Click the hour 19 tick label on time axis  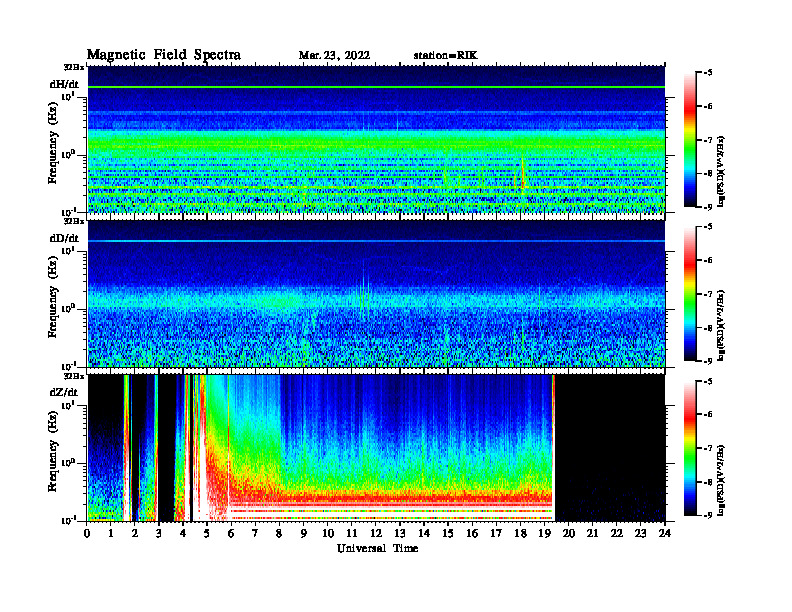pyautogui.click(x=544, y=533)
